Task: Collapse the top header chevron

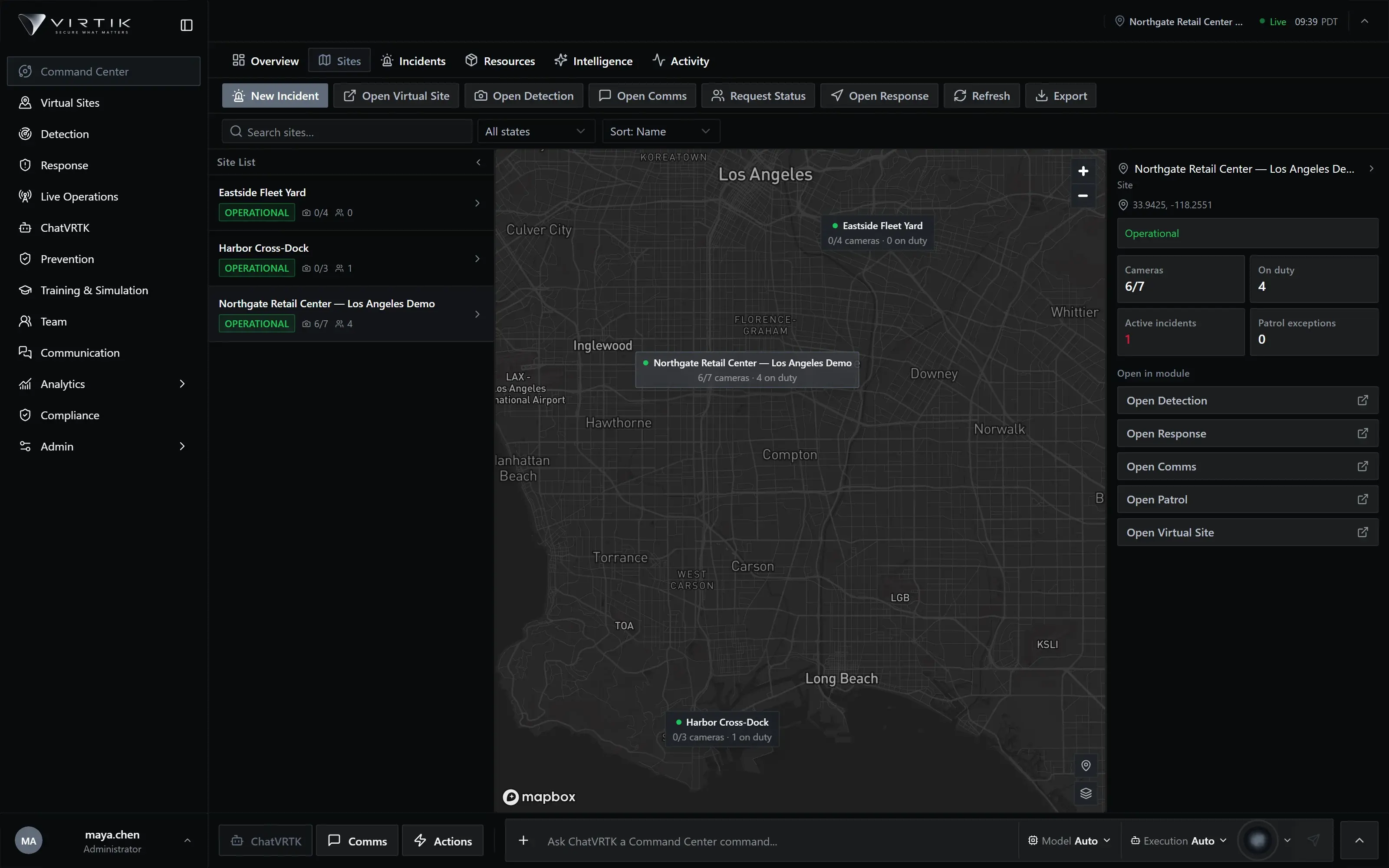Action: pos(1365,22)
